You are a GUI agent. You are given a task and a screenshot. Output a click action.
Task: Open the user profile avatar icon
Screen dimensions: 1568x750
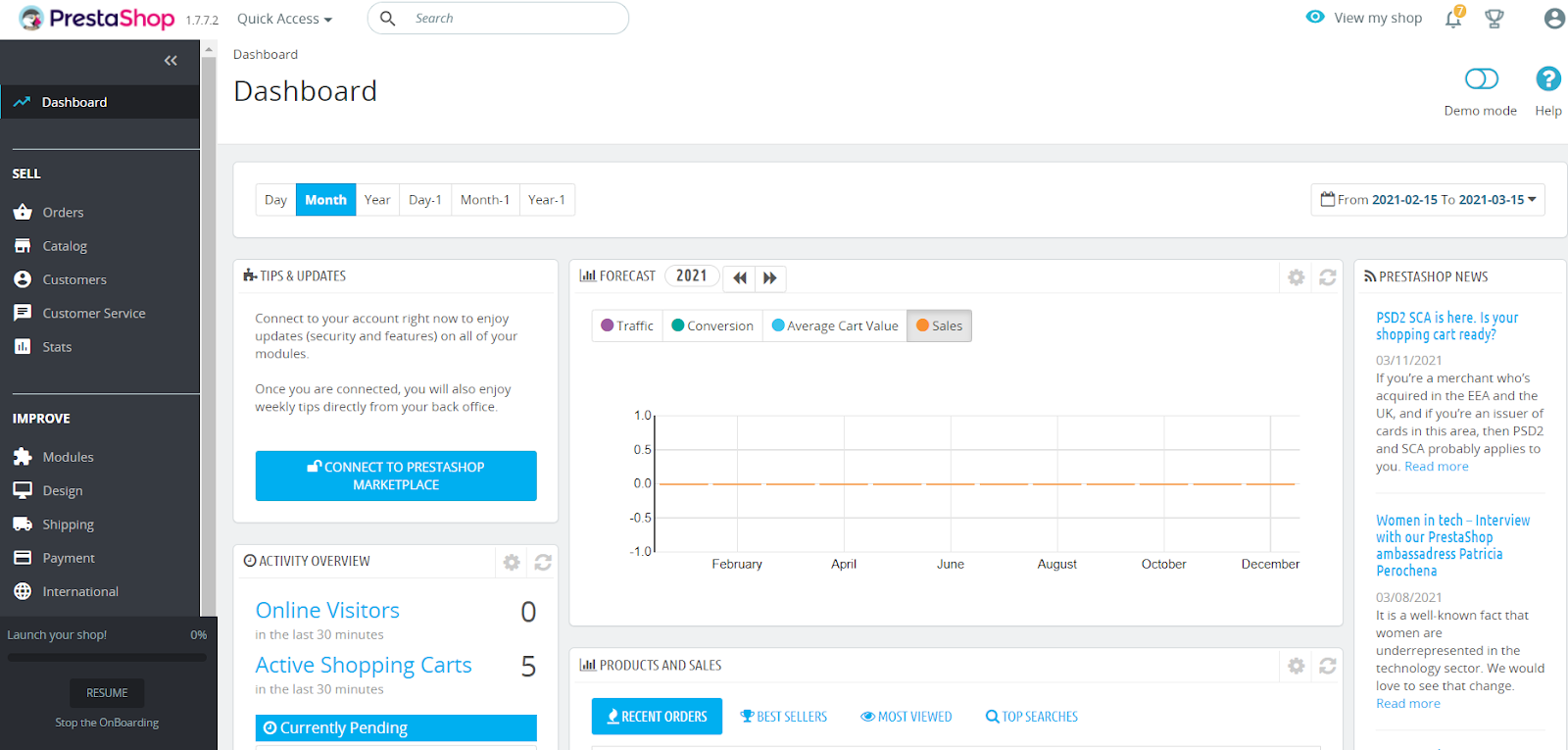1554,19
